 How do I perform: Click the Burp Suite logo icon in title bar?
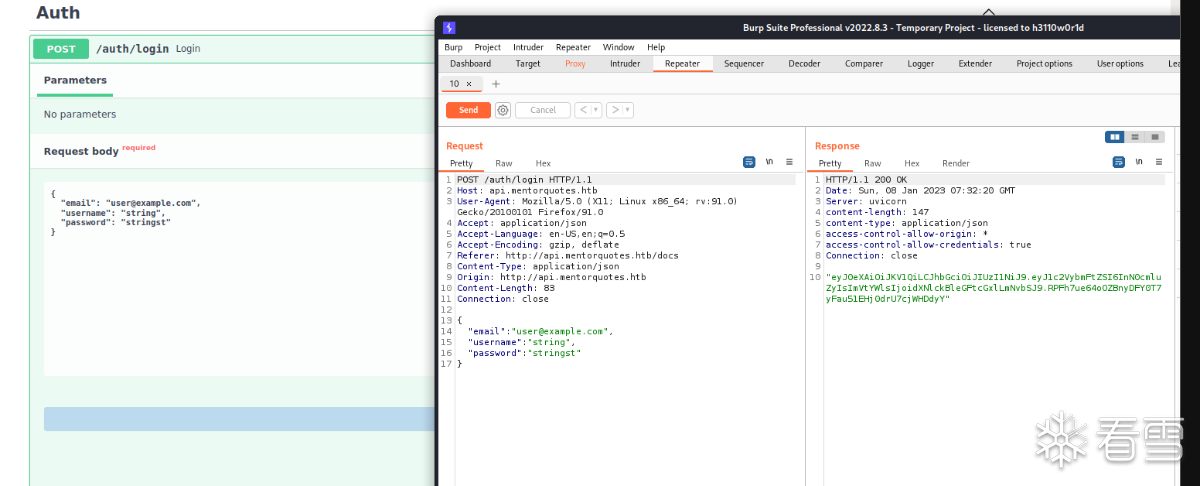coord(449,28)
